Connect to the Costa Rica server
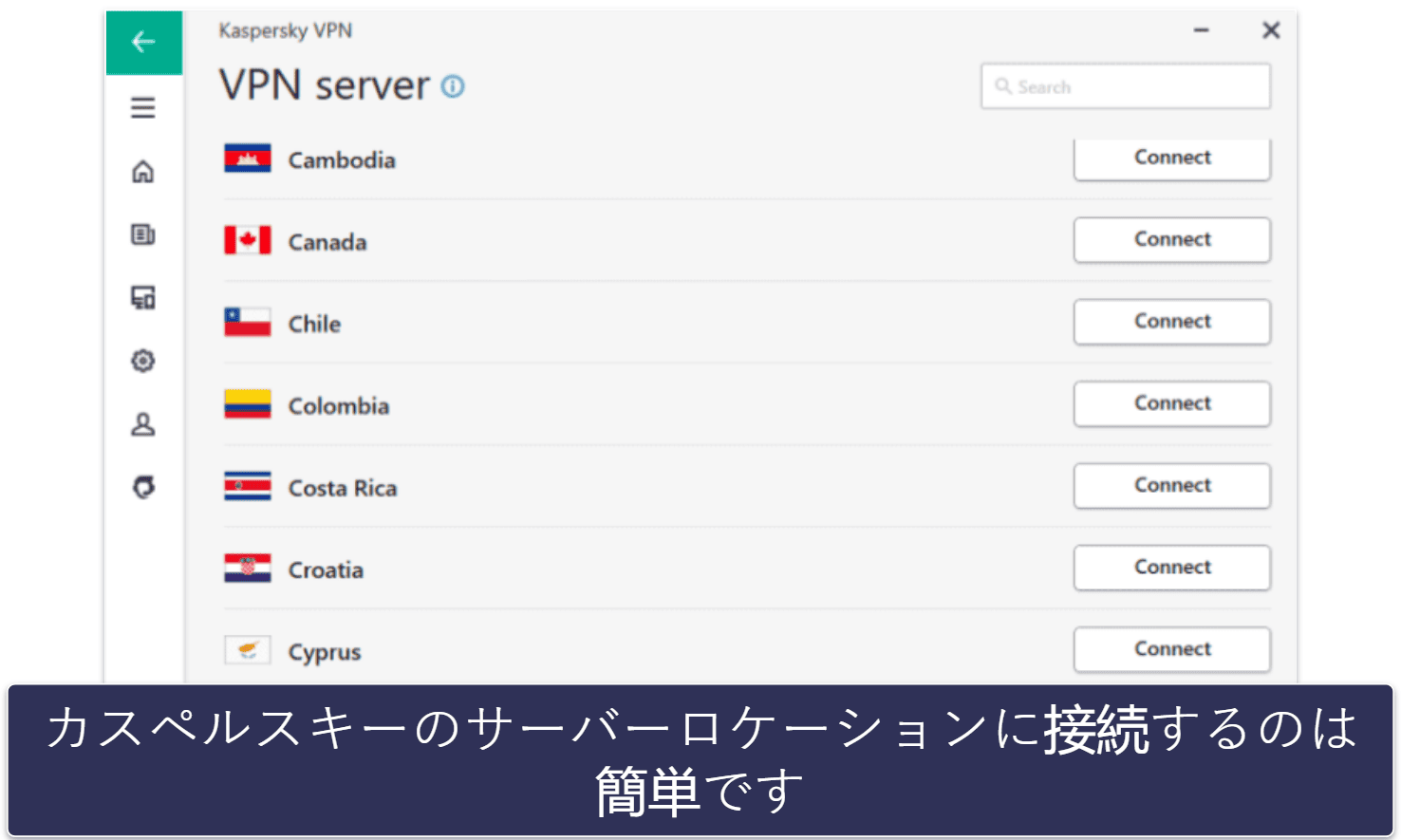The image size is (1401, 840). point(1172,486)
